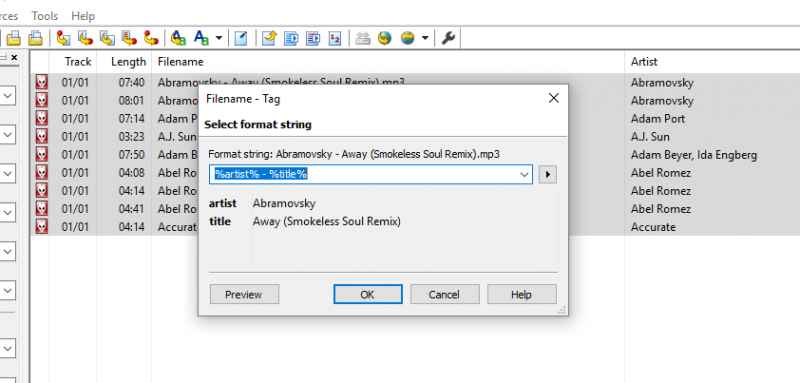
Task: Click the file icon of the 07:40 row
Action: coord(41,82)
